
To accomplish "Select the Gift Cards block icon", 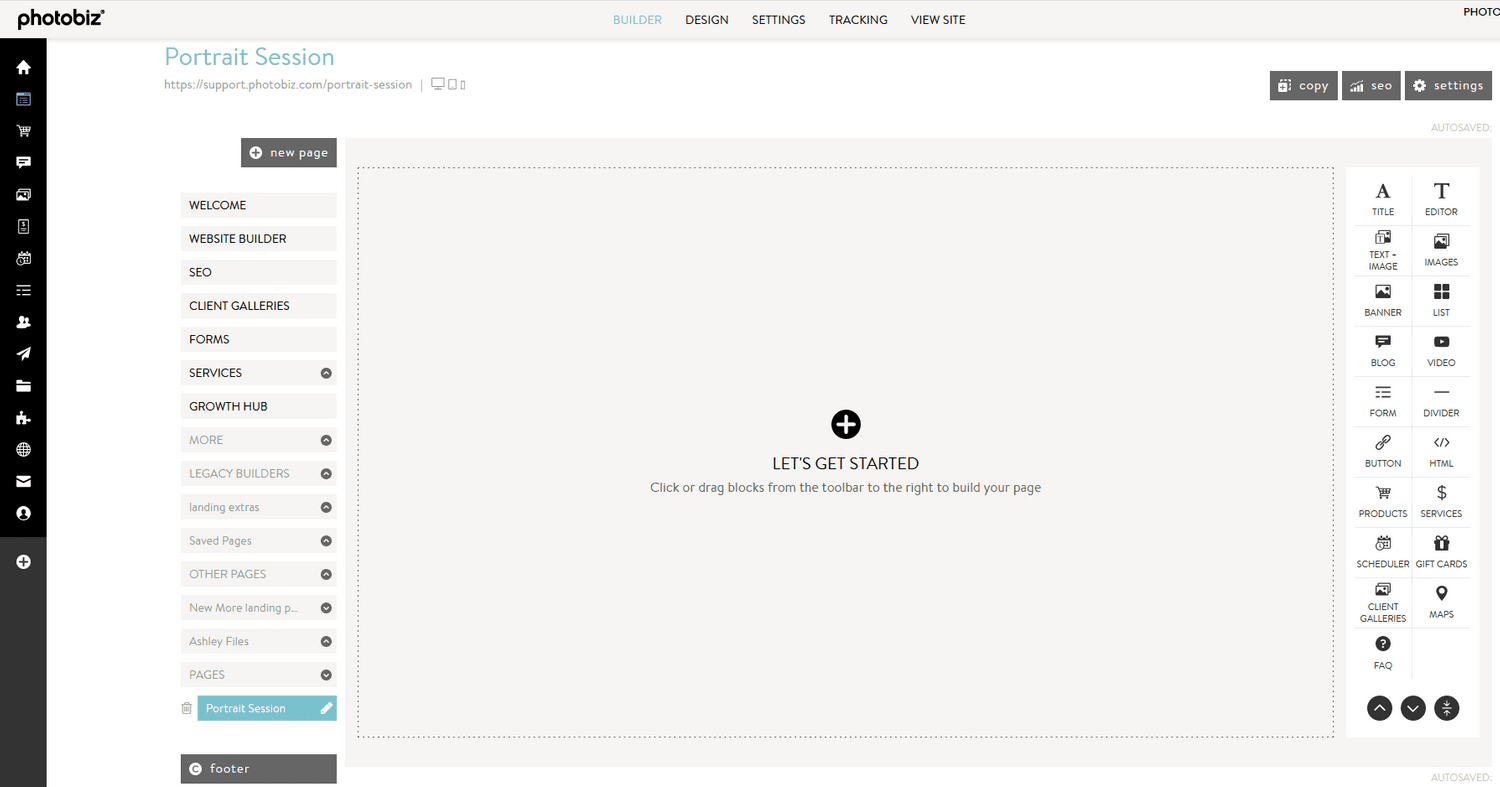I will point(1441,551).
